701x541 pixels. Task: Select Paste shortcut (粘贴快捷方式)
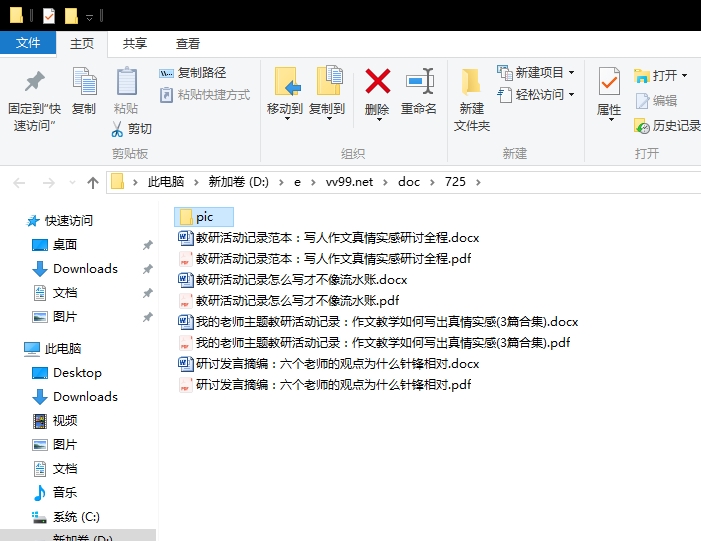click(x=205, y=95)
